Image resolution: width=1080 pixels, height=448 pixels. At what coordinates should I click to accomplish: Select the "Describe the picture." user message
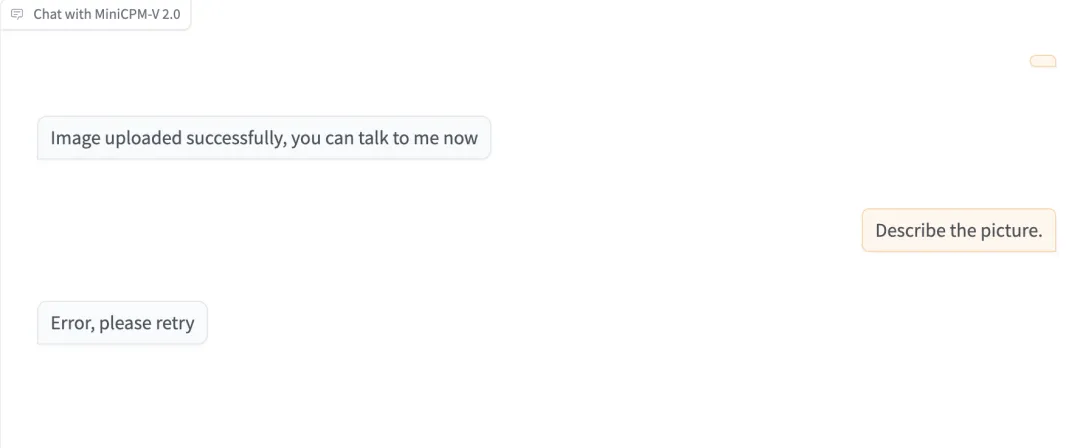pos(959,230)
